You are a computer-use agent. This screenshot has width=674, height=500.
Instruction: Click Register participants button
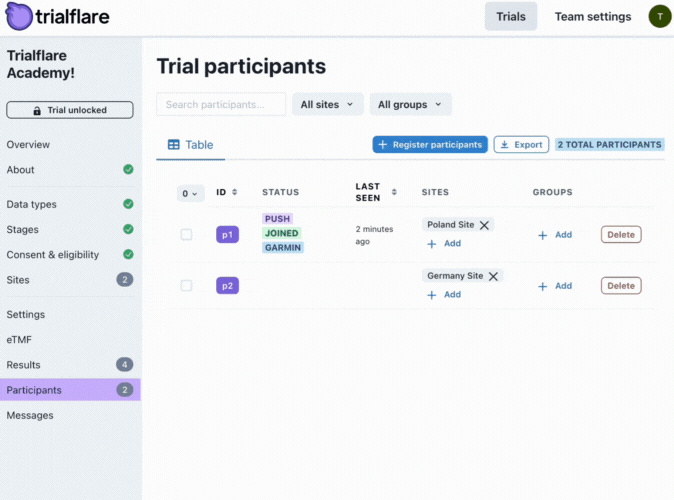coord(430,145)
